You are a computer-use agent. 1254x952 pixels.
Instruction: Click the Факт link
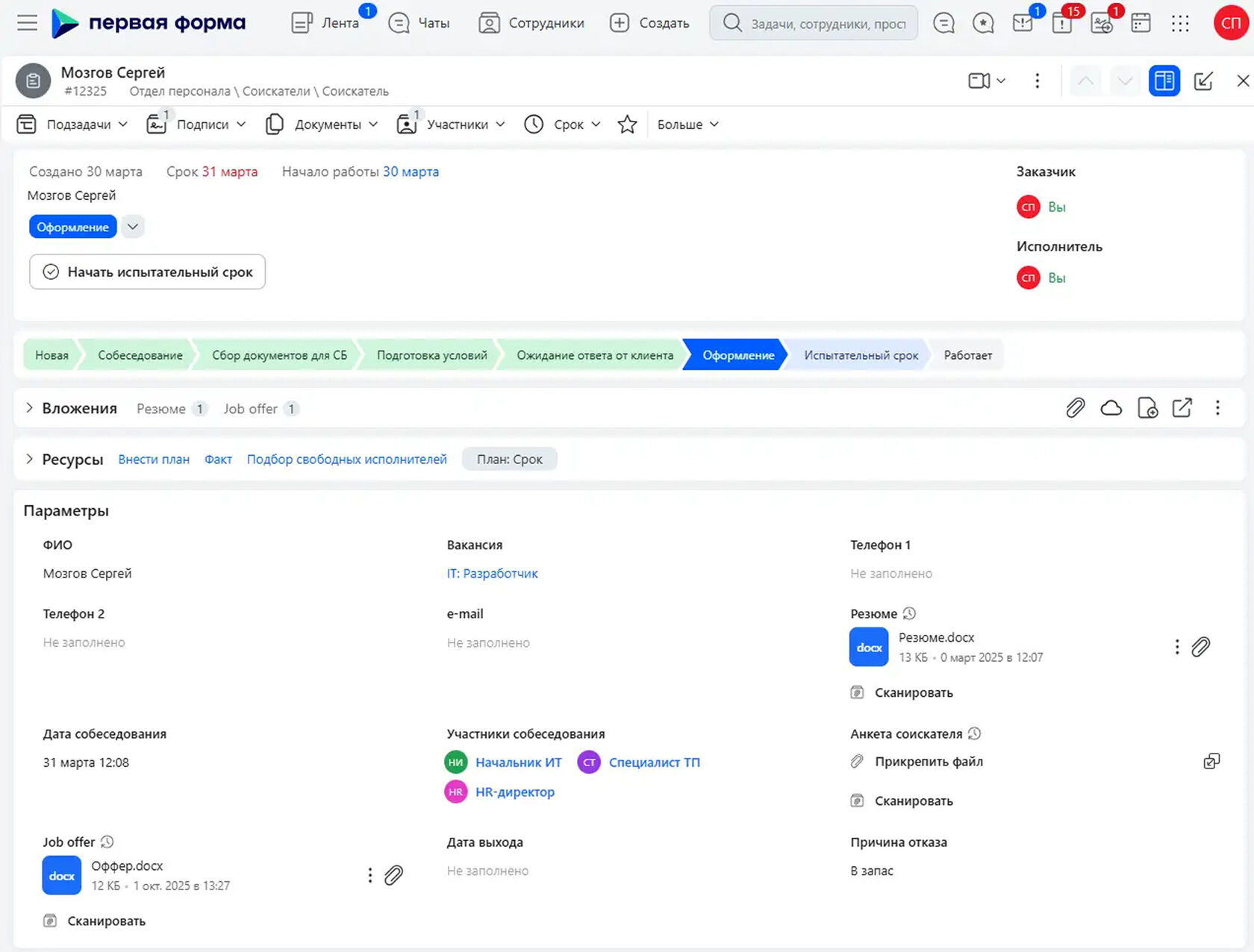tap(218, 460)
